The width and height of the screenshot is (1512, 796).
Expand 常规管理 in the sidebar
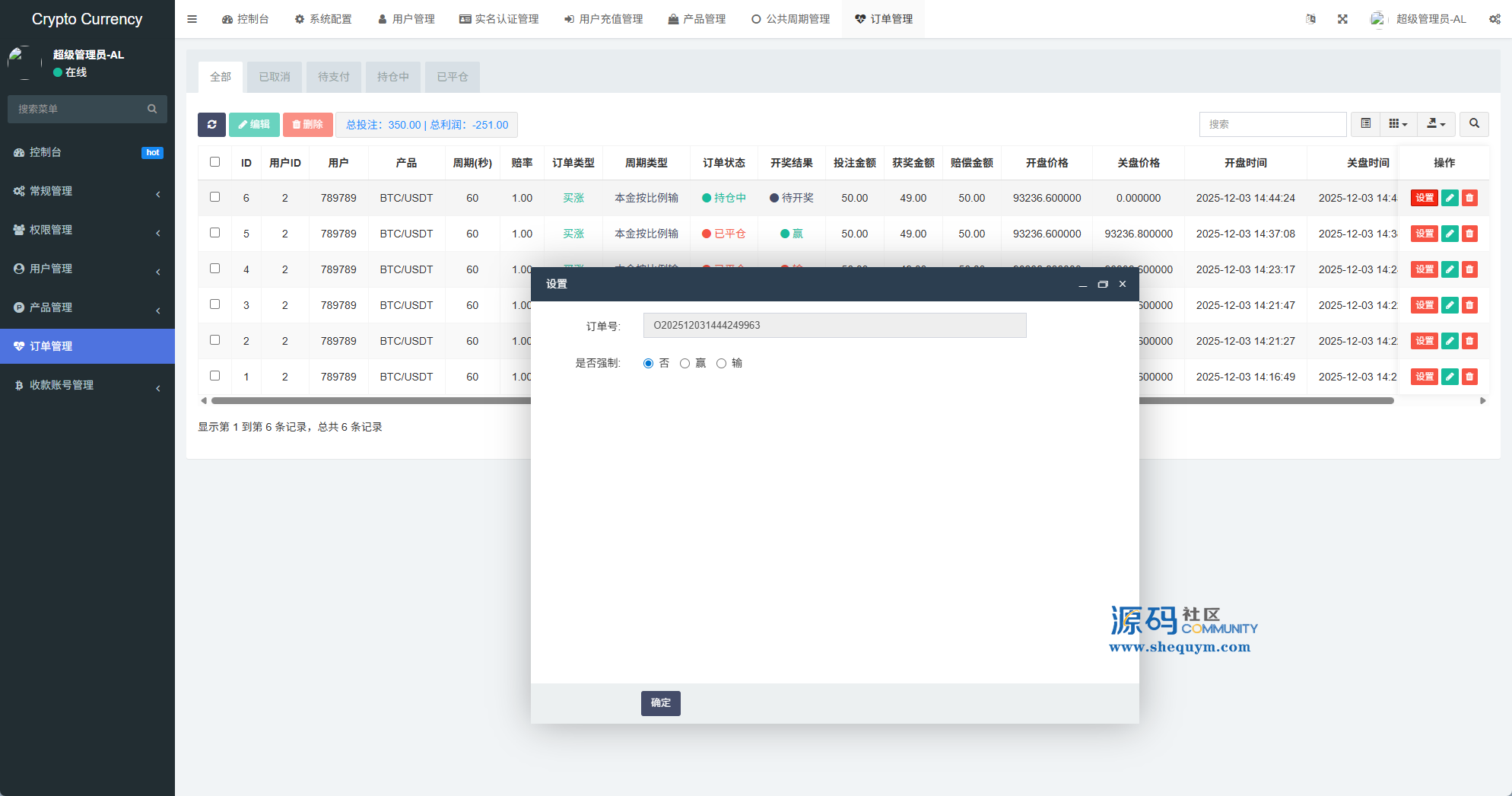[x=87, y=191]
